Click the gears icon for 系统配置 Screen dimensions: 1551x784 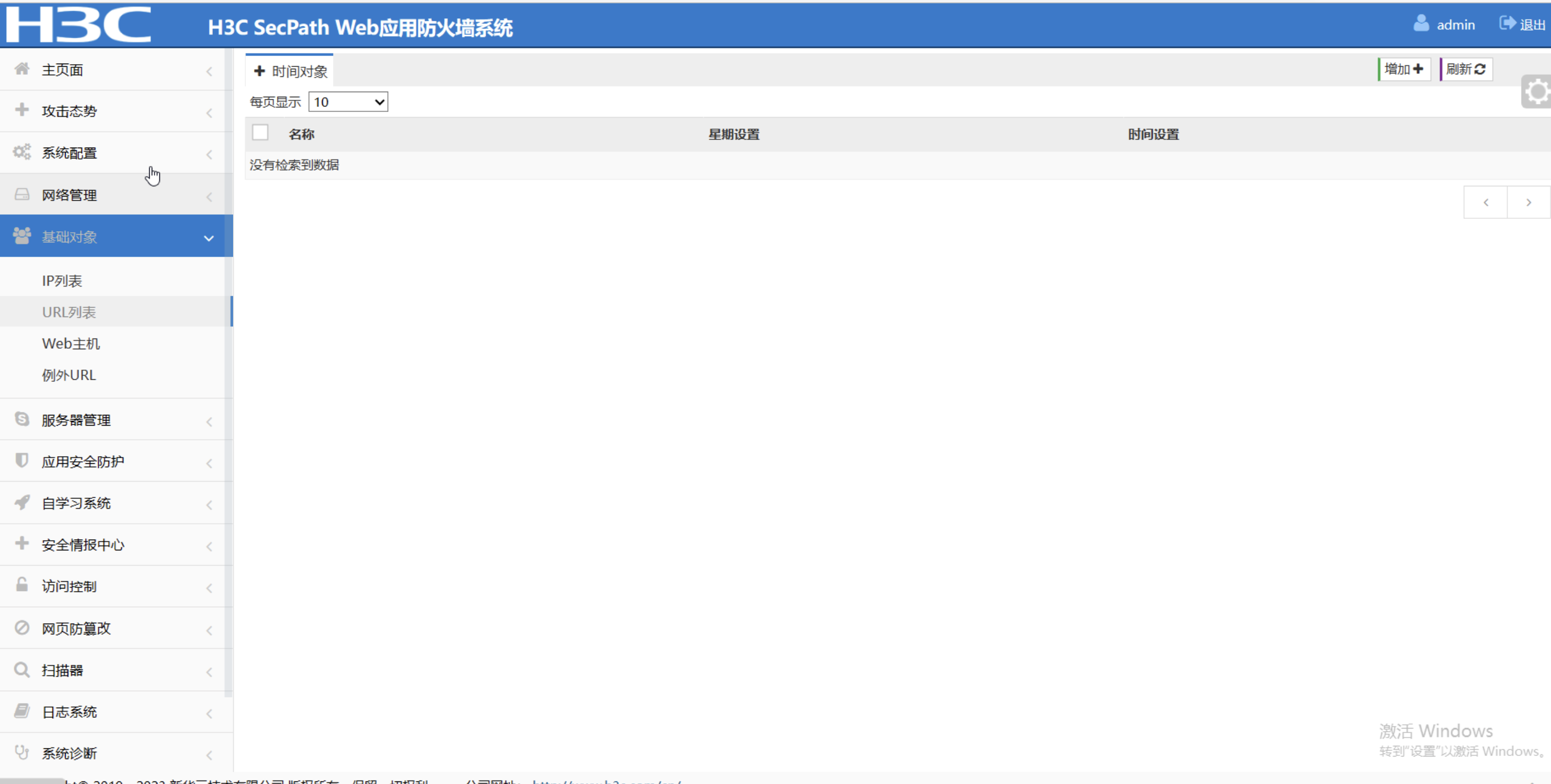[x=22, y=152]
